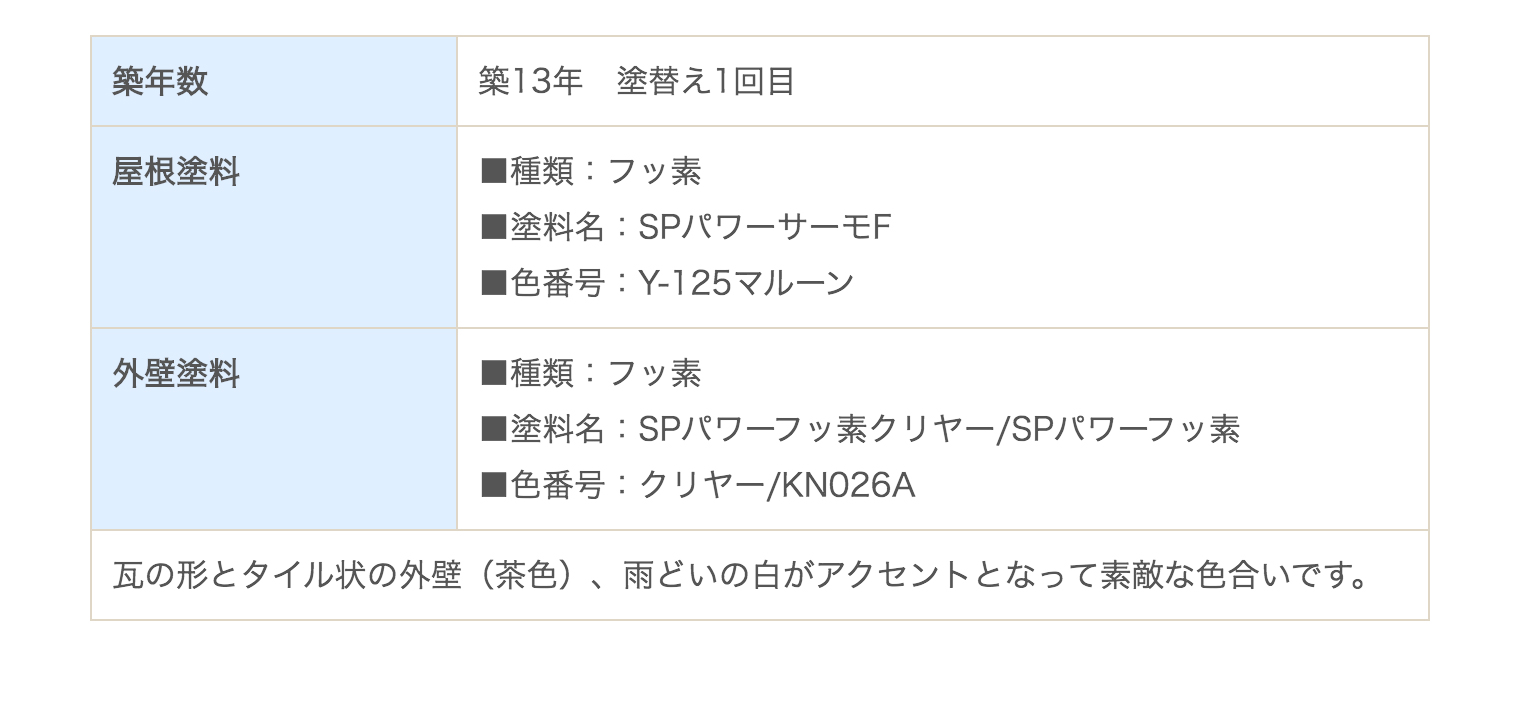
Task: Click square bullet before roof 種類
Action: [x=494, y=172]
